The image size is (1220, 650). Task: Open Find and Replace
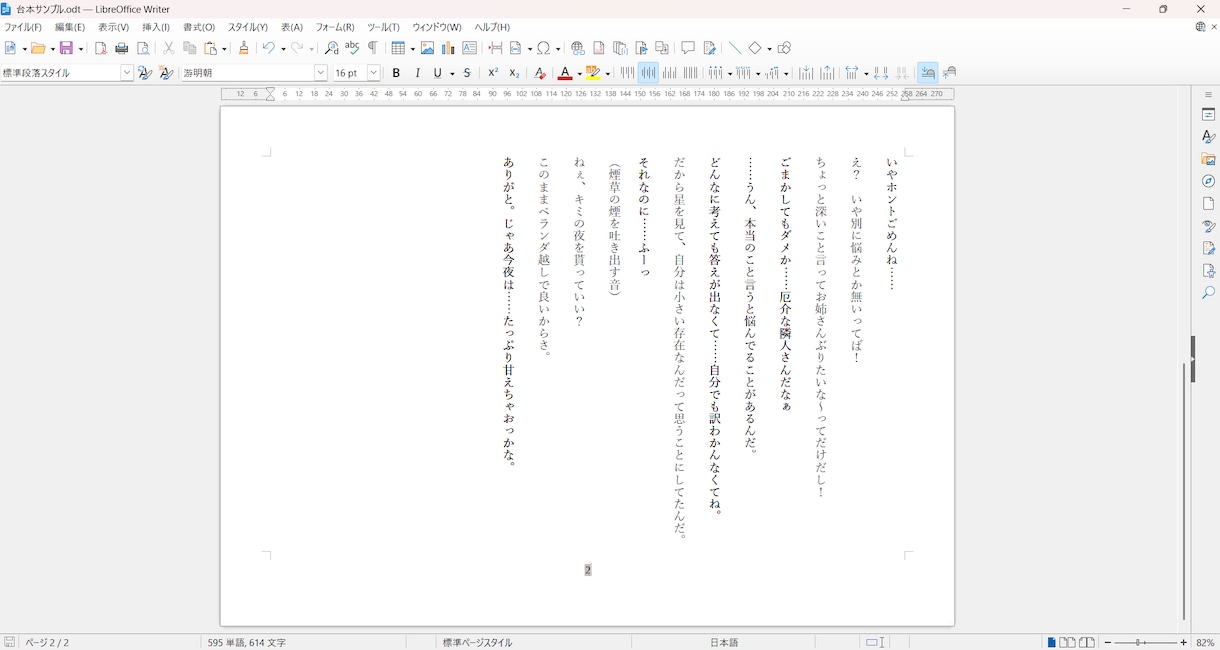pyautogui.click(x=332, y=48)
